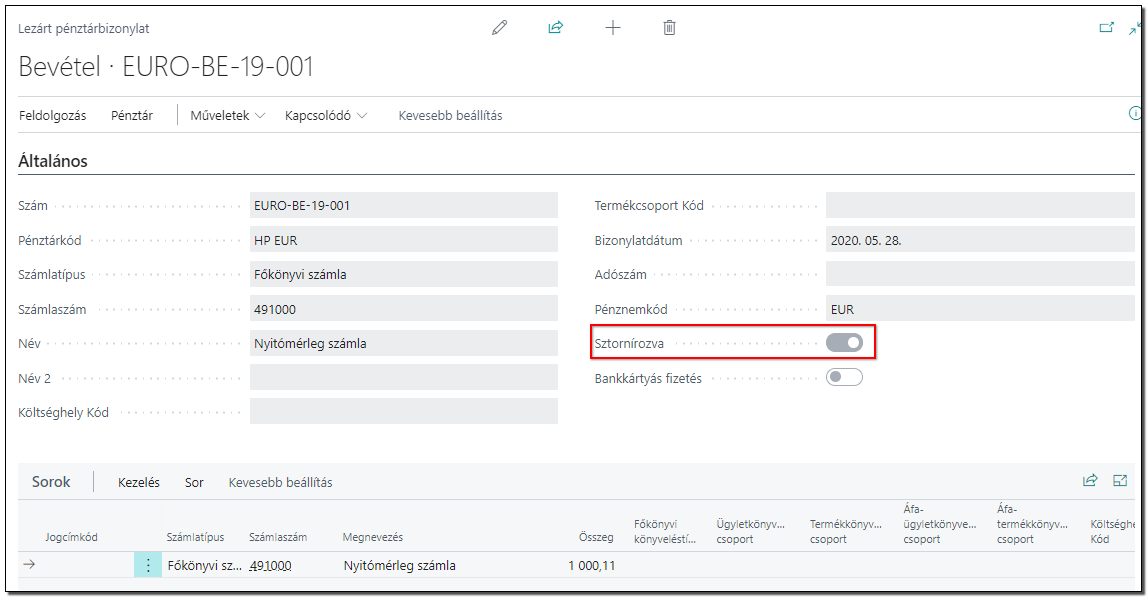Click the pencil edit icon
This screenshot has height=598, width=1148.
(x=499, y=28)
